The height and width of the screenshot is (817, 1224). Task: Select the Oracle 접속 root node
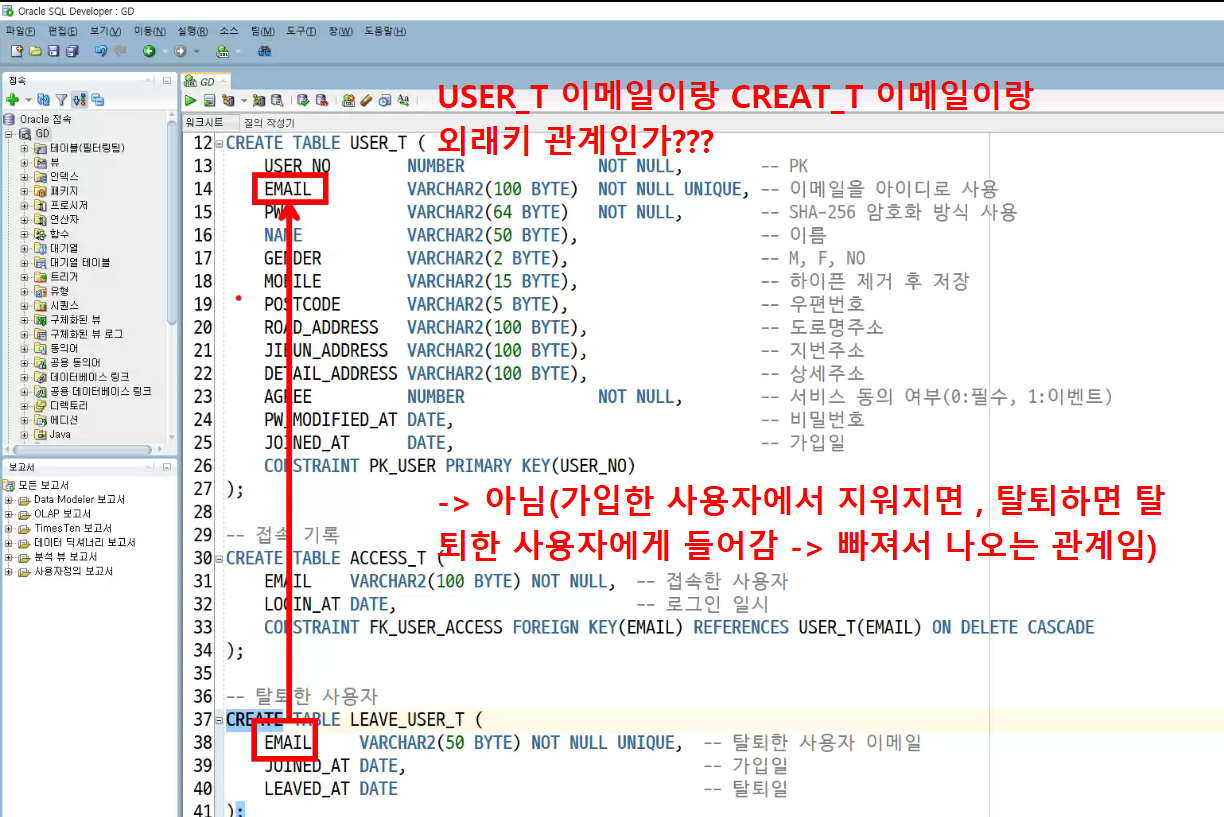click(44, 119)
